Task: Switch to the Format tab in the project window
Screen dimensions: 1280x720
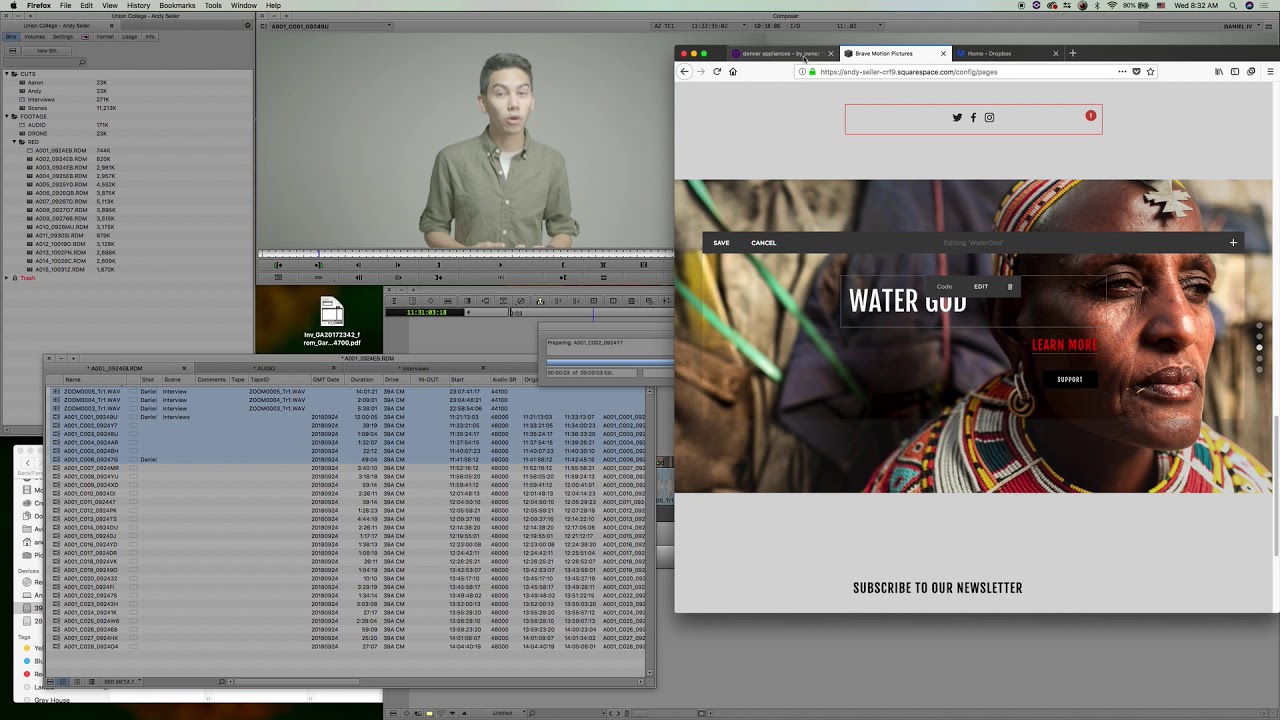Action: pyautogui.click(x=105, y=37)
